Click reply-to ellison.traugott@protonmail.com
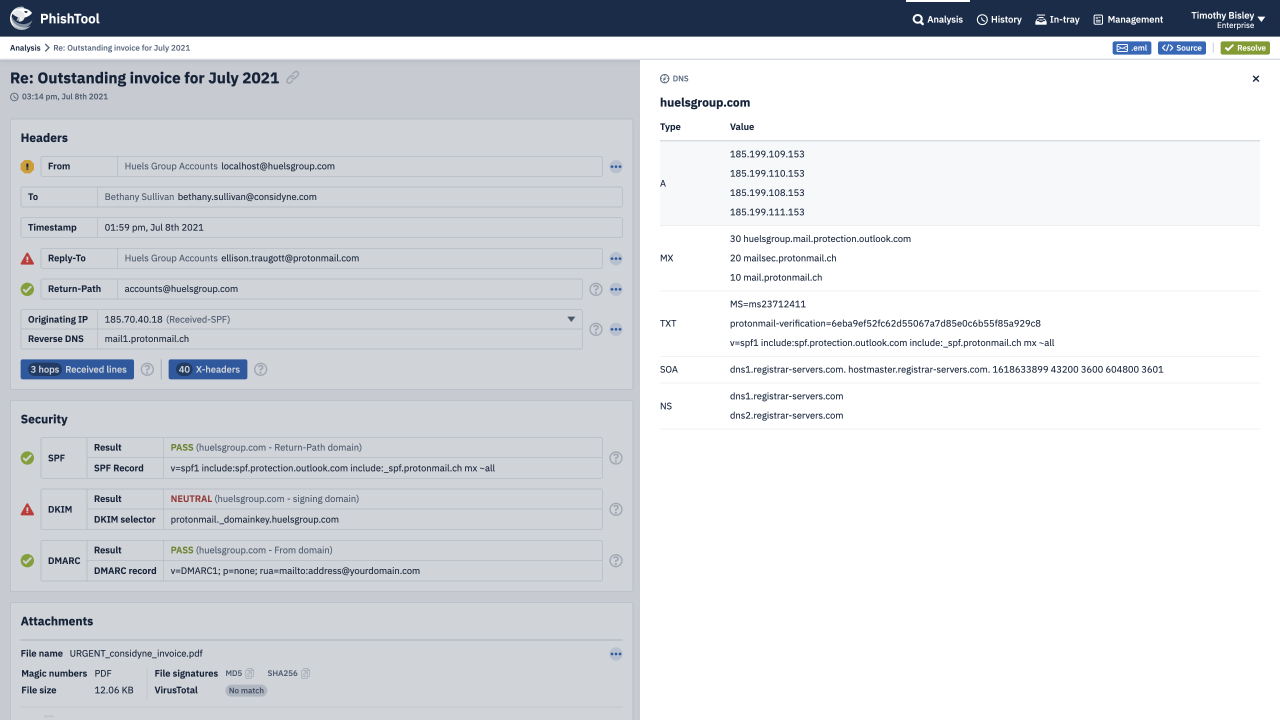This screenshot has height=720, width=1280. point(290,258)
